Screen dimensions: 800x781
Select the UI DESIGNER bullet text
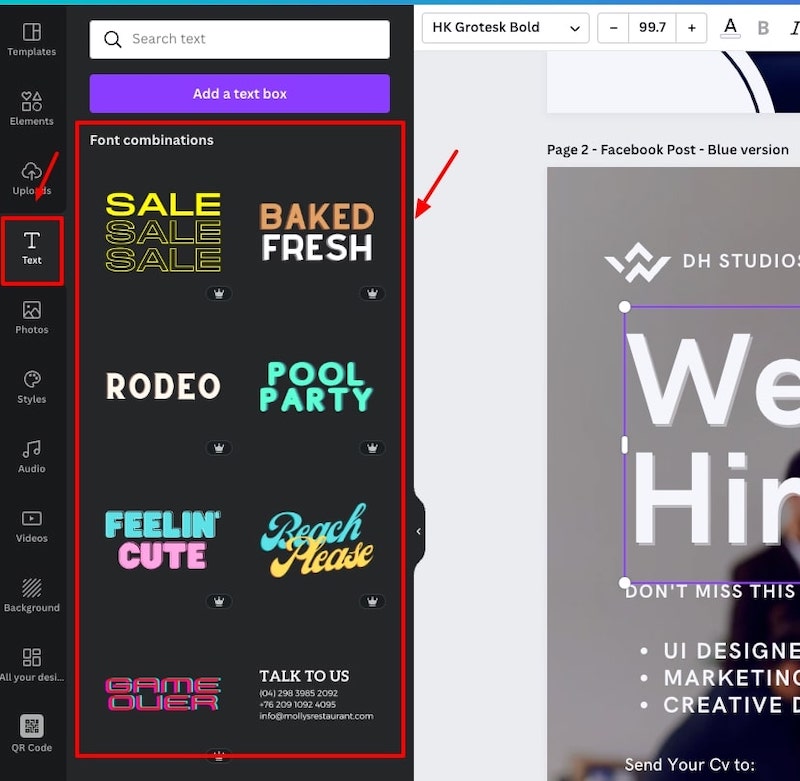pos(732,651)
